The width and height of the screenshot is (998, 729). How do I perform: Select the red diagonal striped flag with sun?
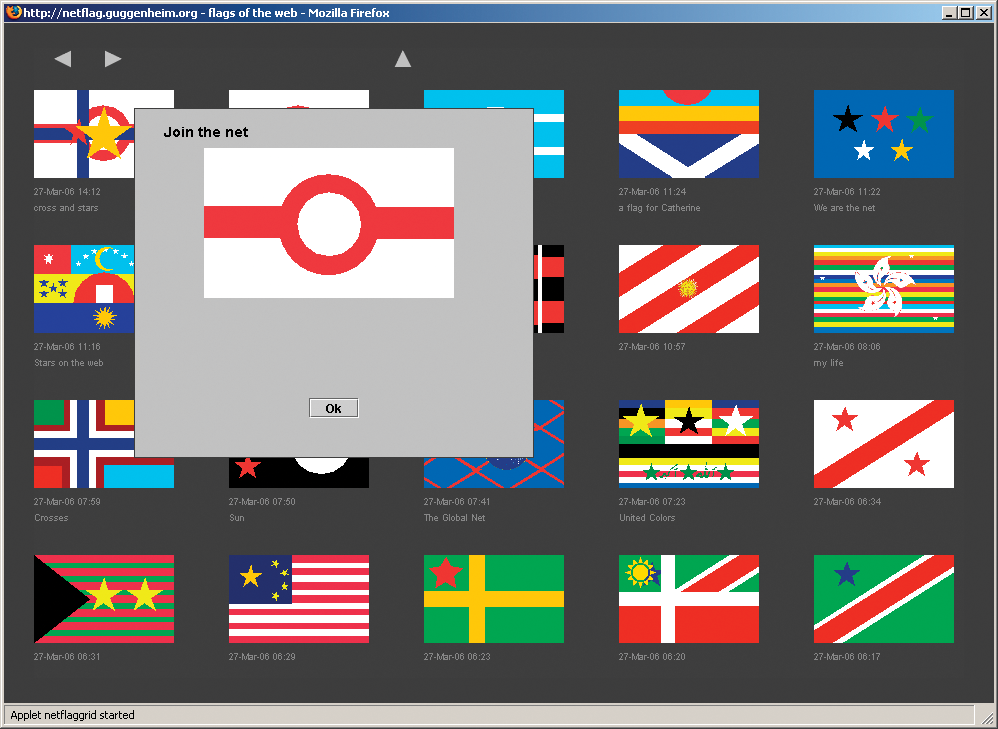[x=688, y=289]
